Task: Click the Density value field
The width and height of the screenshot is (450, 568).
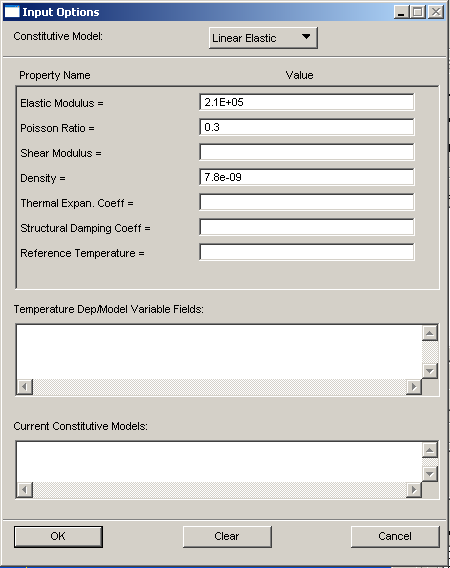Action: (x=307, y=177)
